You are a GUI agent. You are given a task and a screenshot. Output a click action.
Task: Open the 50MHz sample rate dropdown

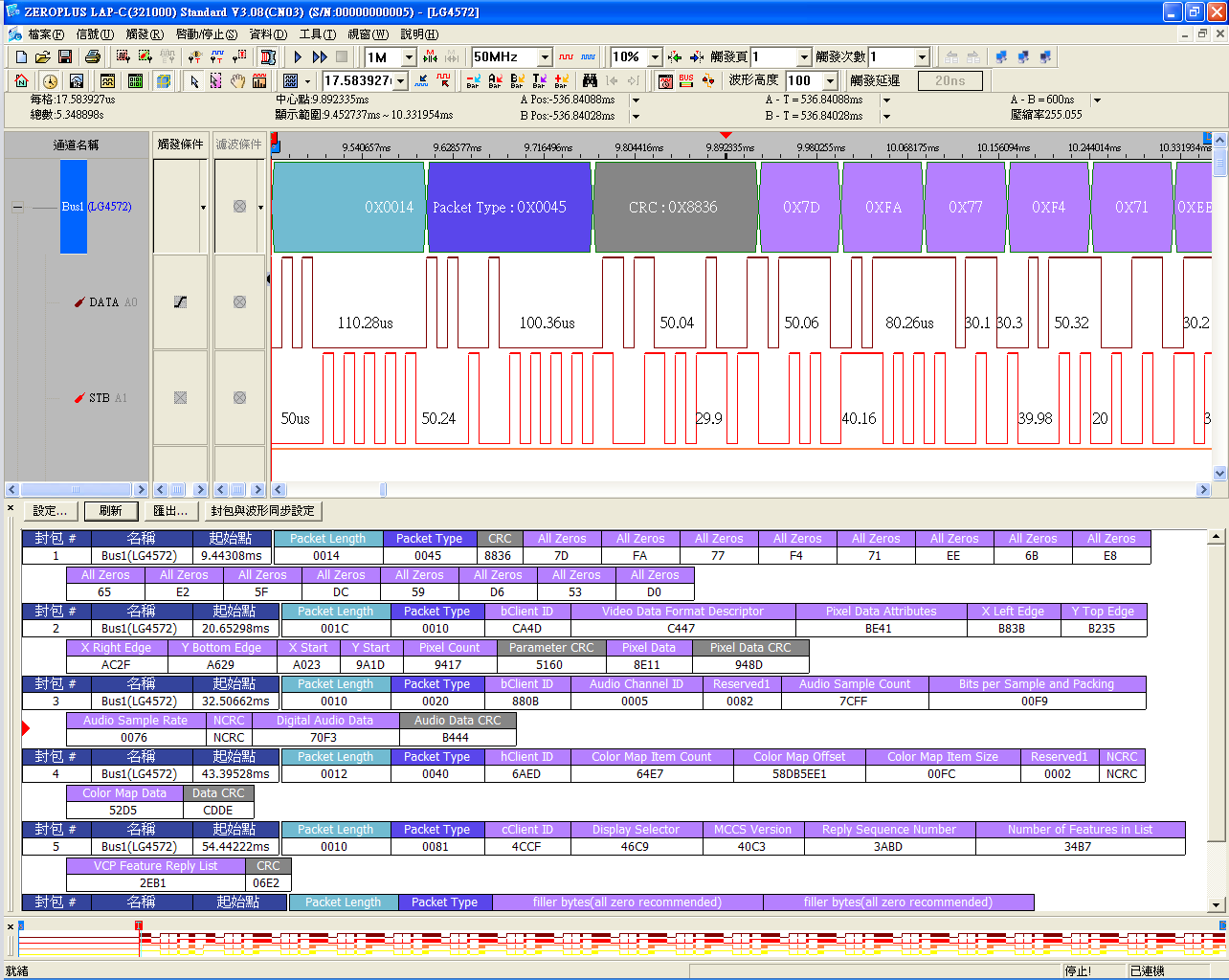pos(545,57)
